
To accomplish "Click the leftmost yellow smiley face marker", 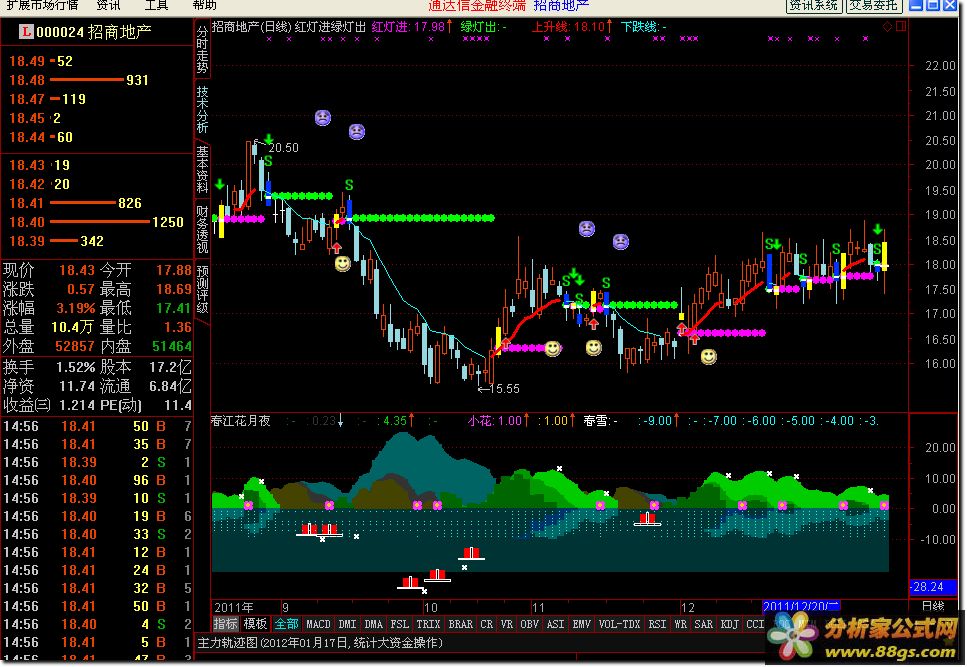I will tap(342, 264).
